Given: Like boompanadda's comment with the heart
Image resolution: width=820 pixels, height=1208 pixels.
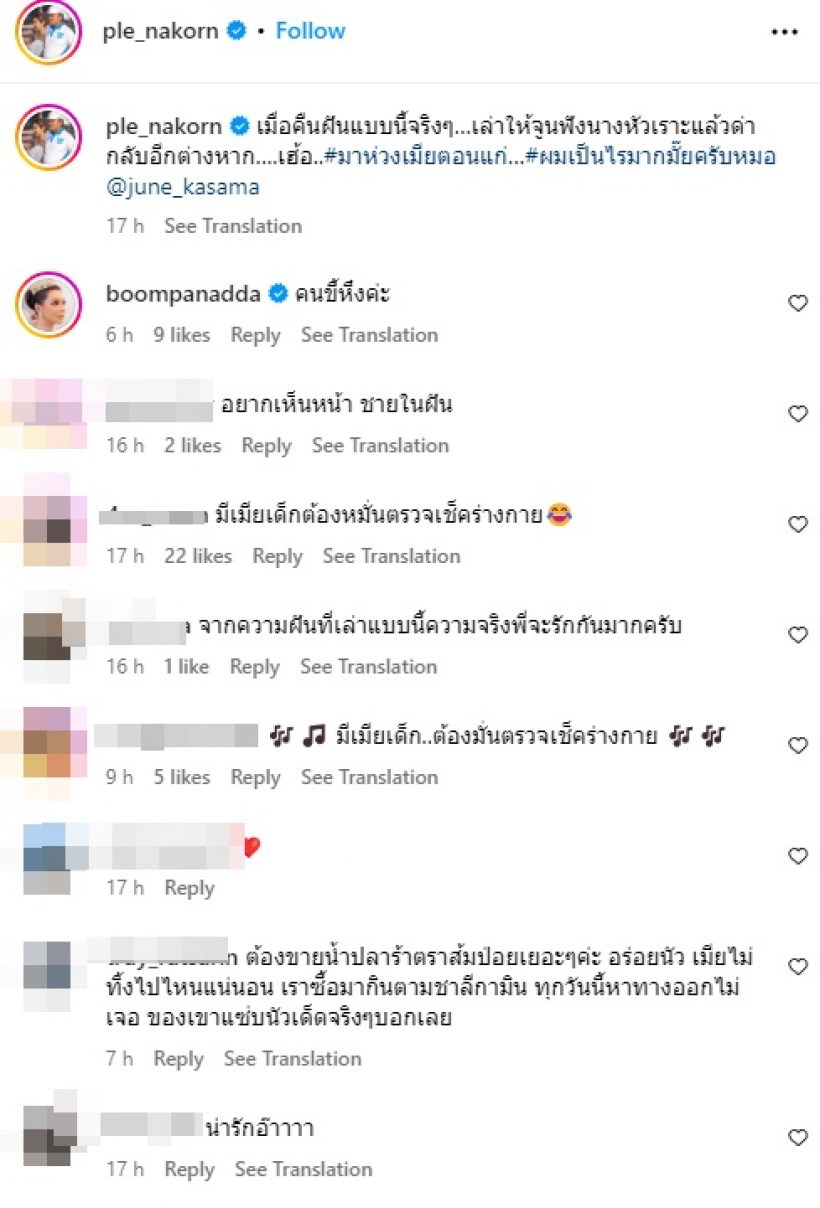Looking at the screenshot, I should (x=798, y=303).
